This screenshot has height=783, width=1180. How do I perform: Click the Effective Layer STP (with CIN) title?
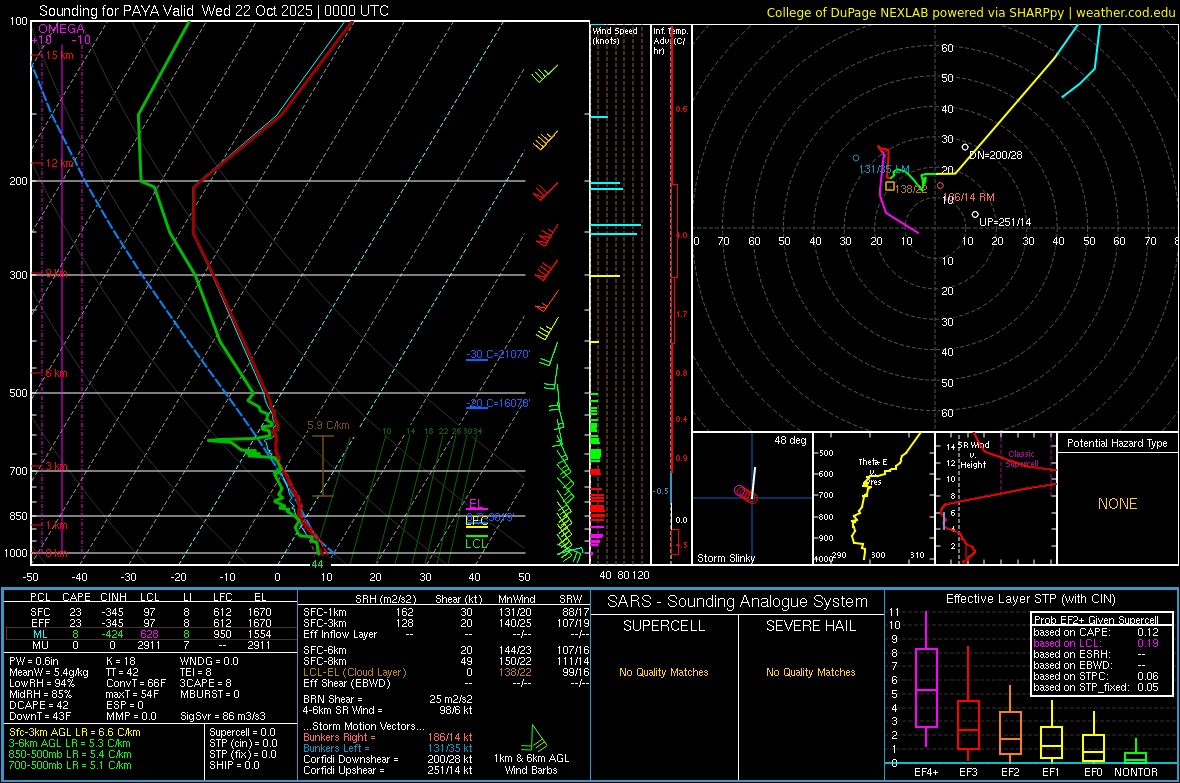[x=1030, y=599]
